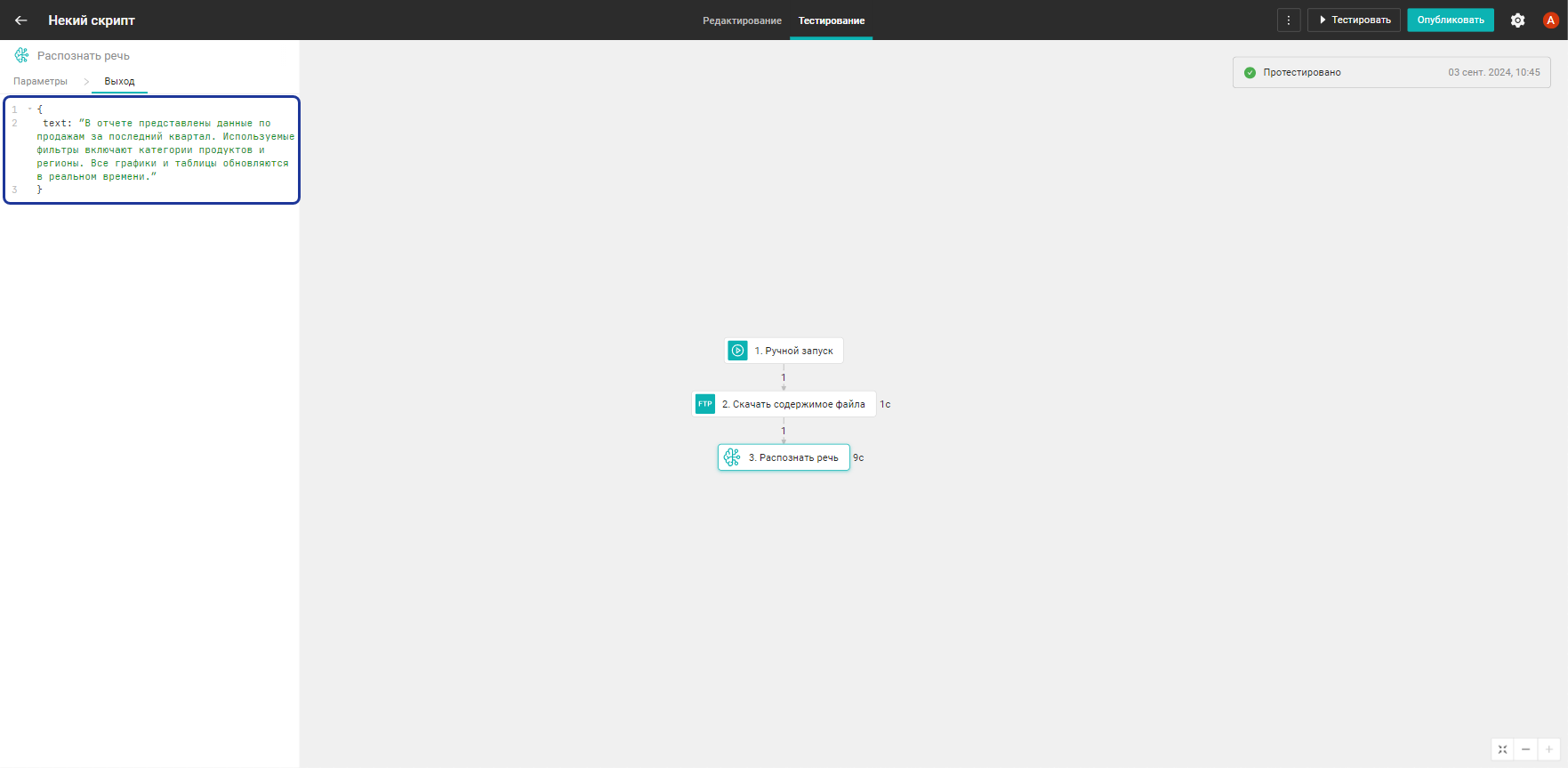Viewport: 1568px width, 768px height.
Task: Zoom in the canvas with plus button
Action: coord(1549,749)
